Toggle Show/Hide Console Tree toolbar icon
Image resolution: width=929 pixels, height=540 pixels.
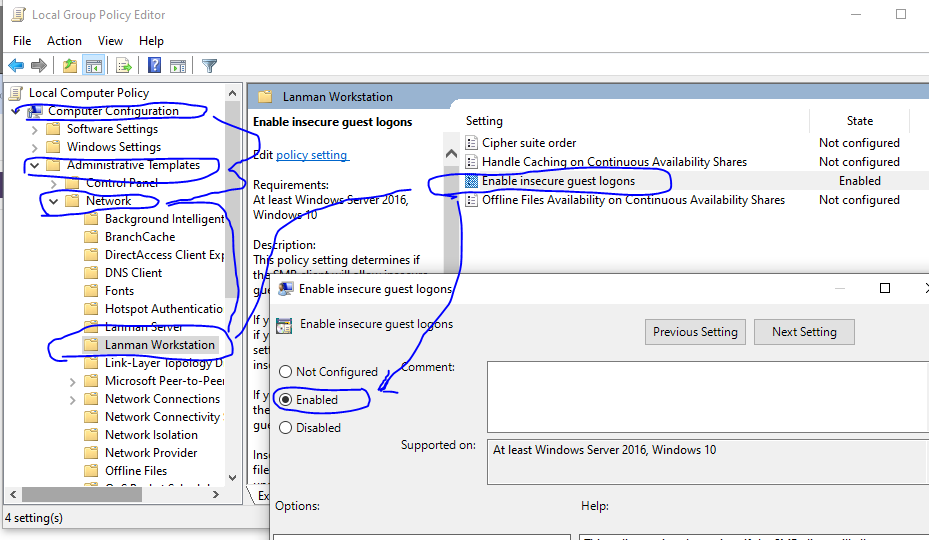tap(93, 66)
